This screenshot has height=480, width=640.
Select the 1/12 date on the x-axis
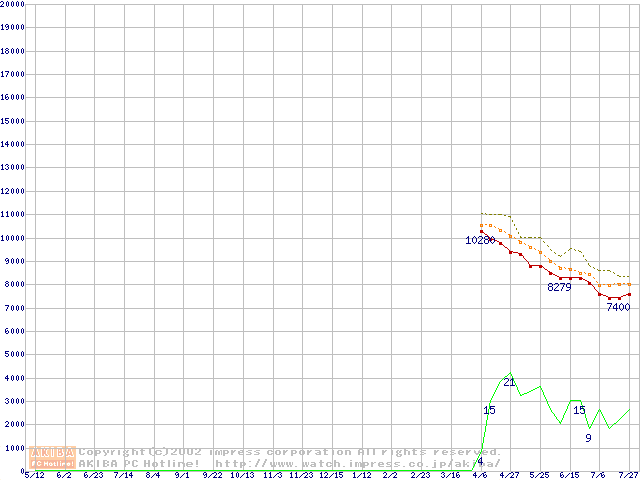[x=361, y=475]
